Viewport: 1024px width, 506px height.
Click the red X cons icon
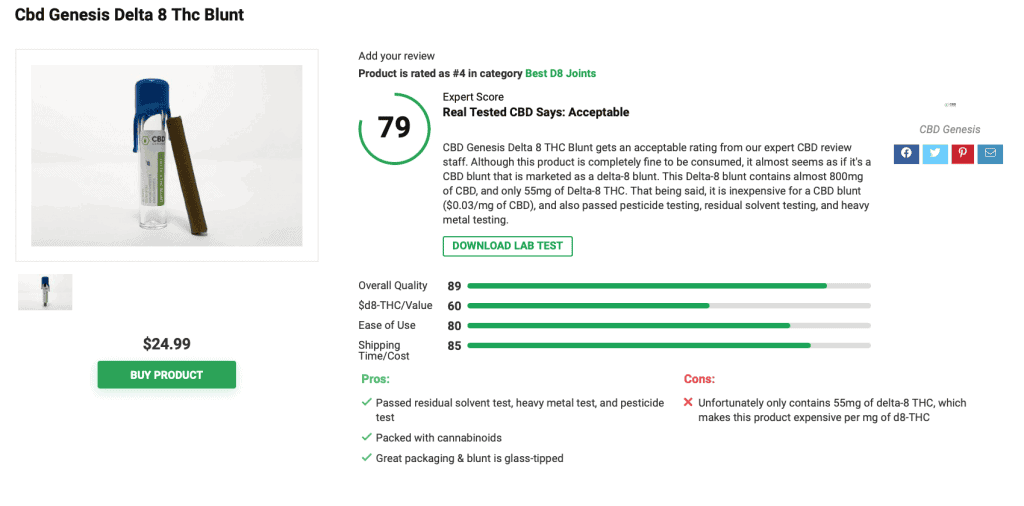coord(688,403)
